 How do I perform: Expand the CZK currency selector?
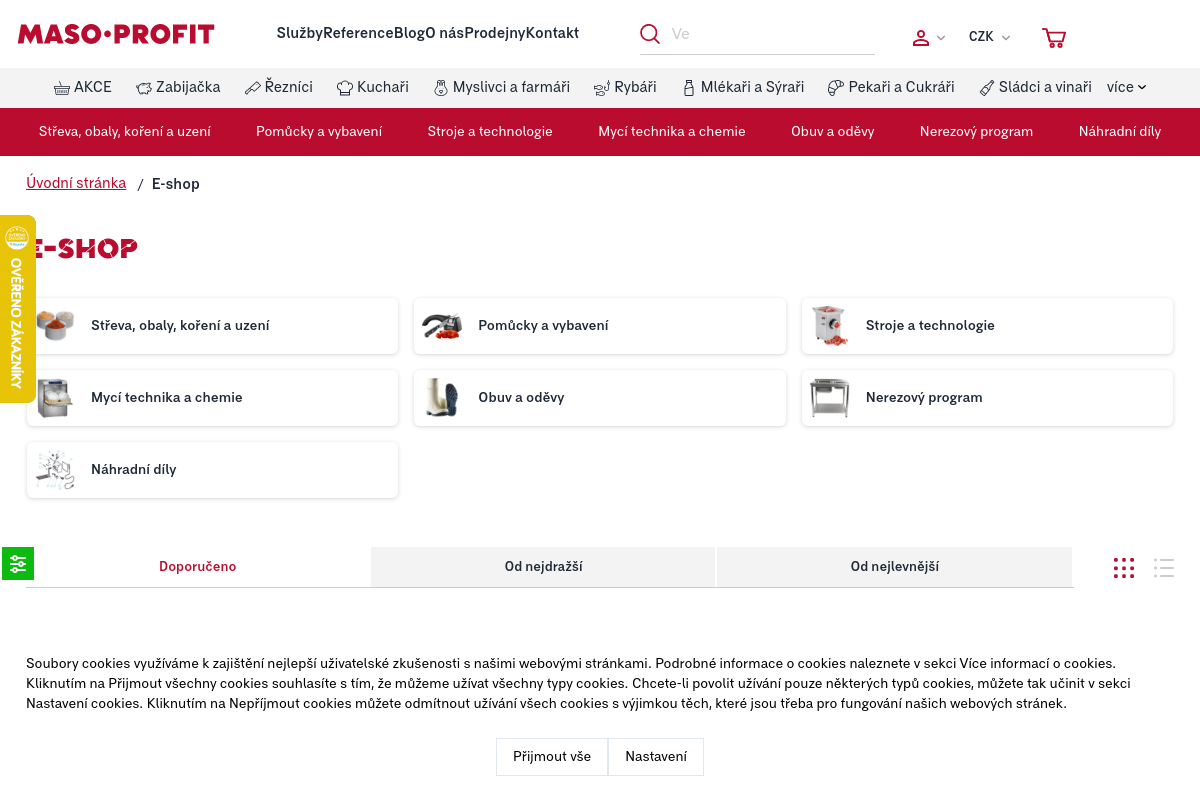[x=988, y=37]
